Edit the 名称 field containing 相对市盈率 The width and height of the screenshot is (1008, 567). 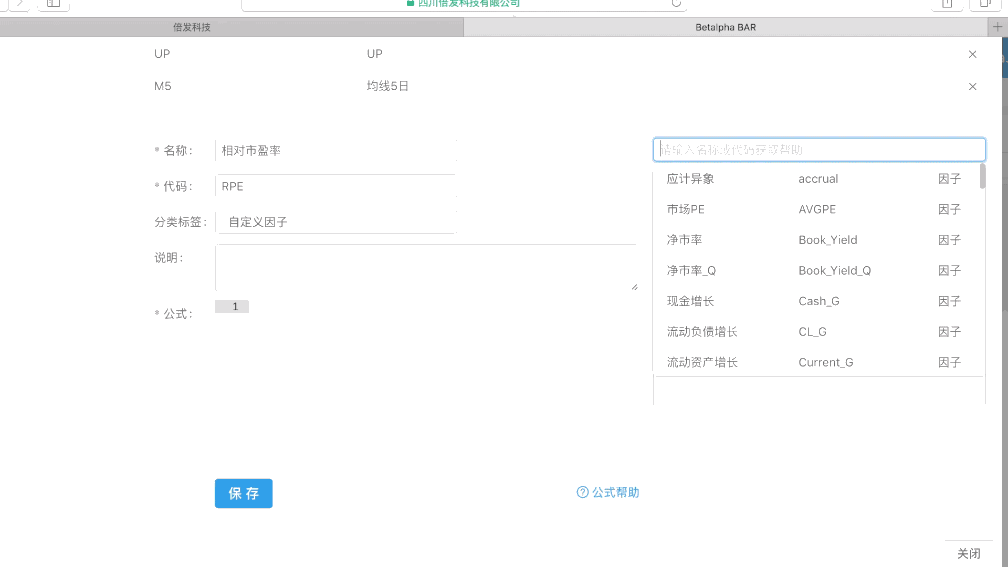point(336,150)
